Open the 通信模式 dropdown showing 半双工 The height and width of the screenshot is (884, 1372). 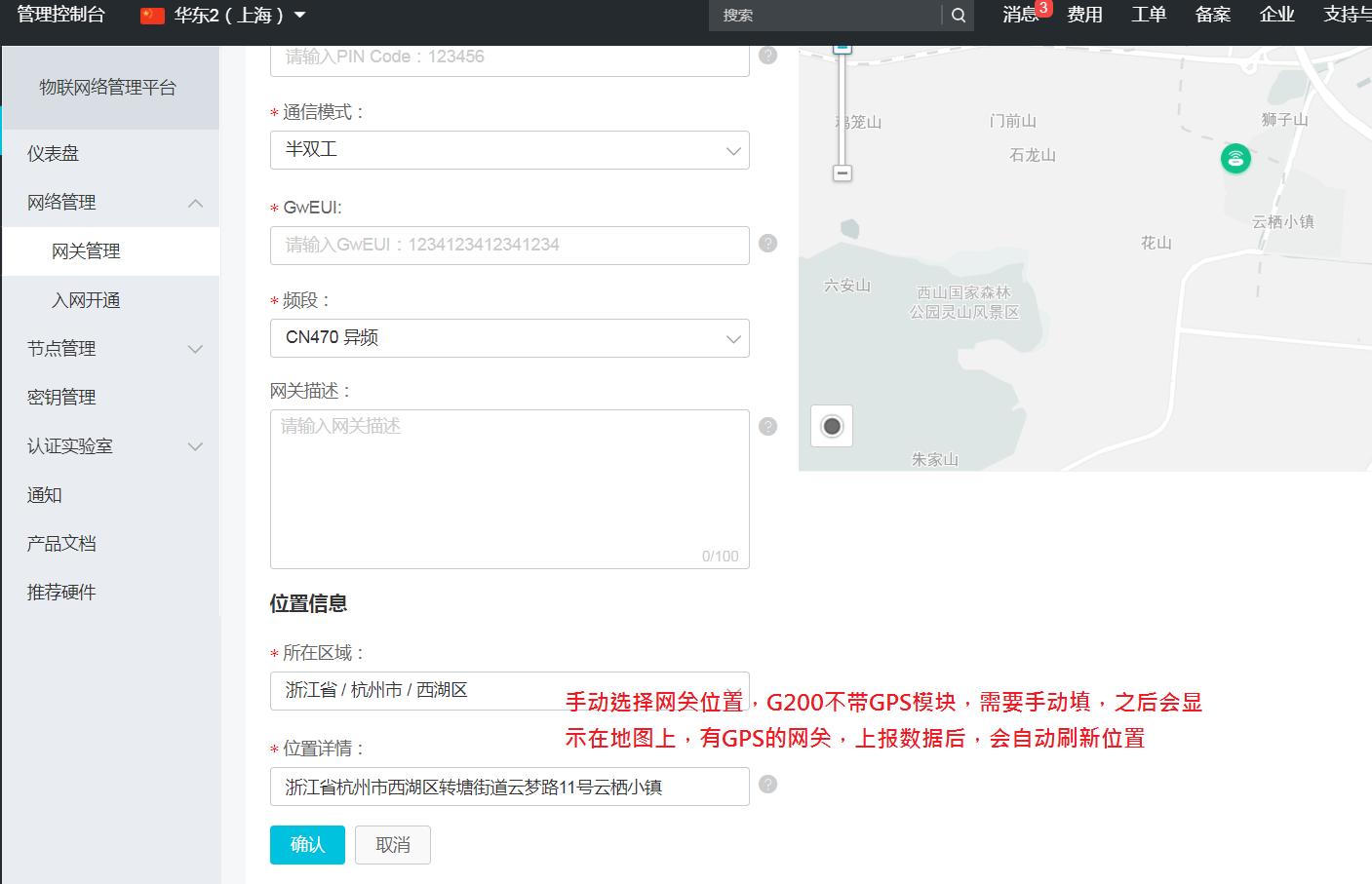tap(509, 150)
